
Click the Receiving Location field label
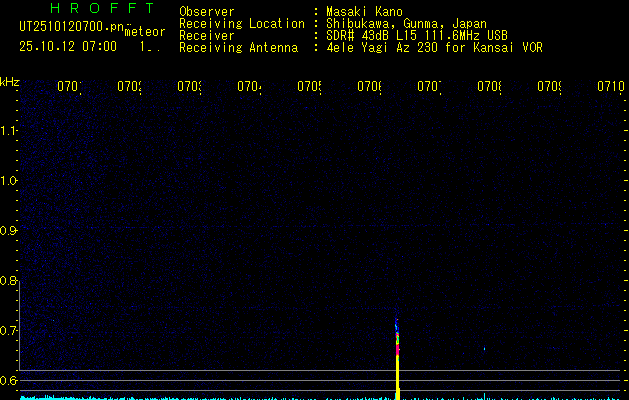coord(241,23)
